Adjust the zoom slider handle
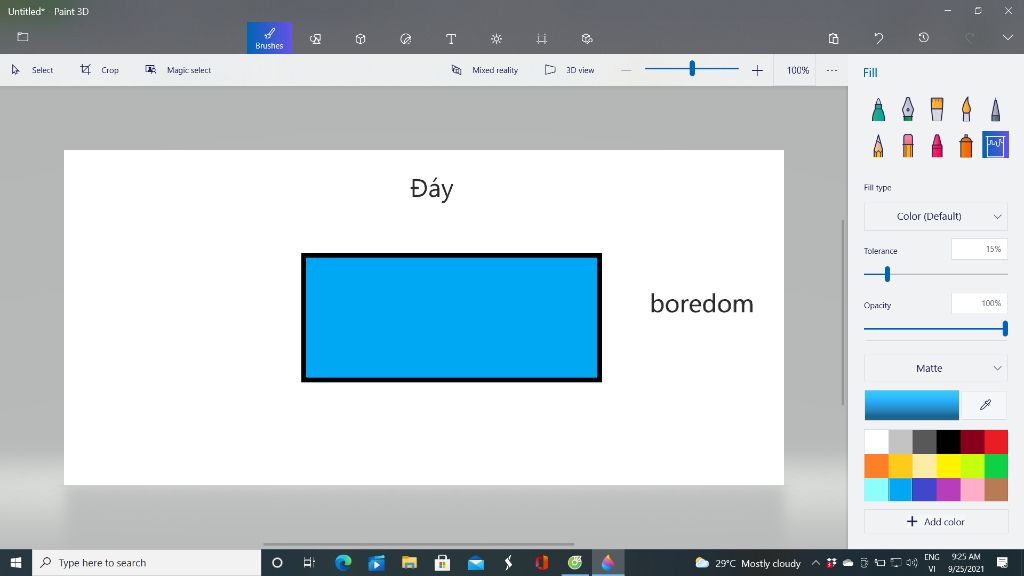The height and width of the screenshot is (576, 1024). 692,68
